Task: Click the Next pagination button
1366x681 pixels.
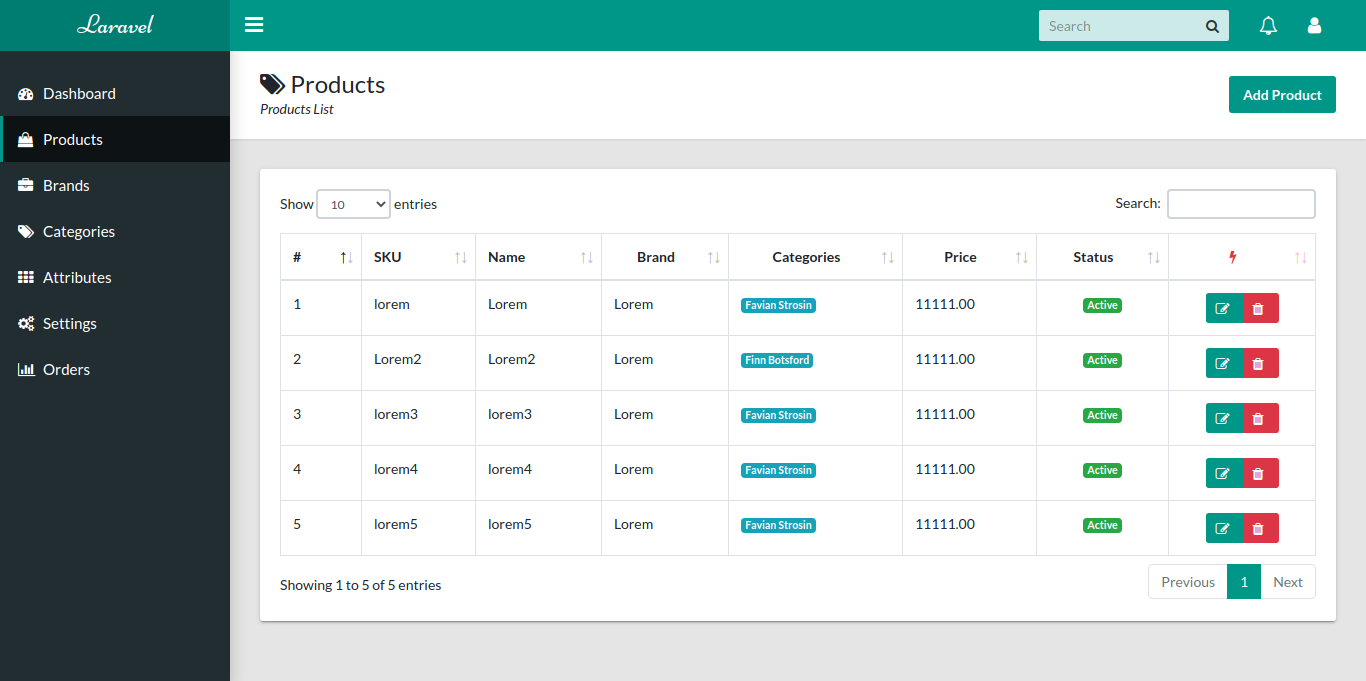Action: point(1288,582)
